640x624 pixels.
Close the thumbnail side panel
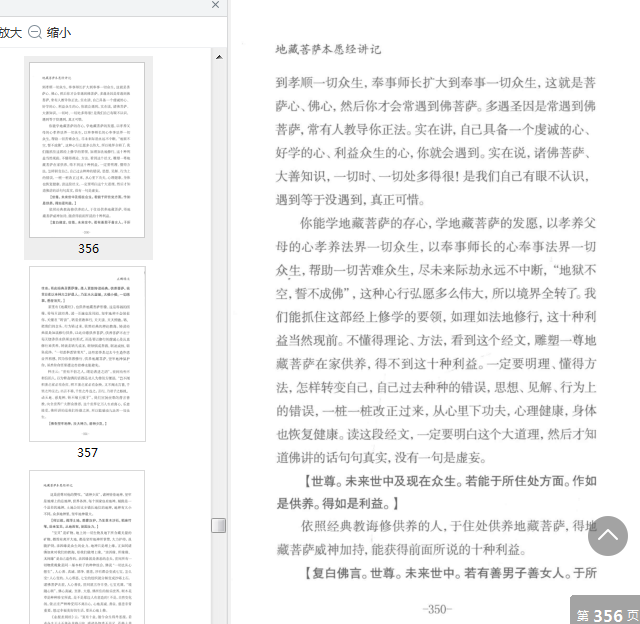(216, 4)
